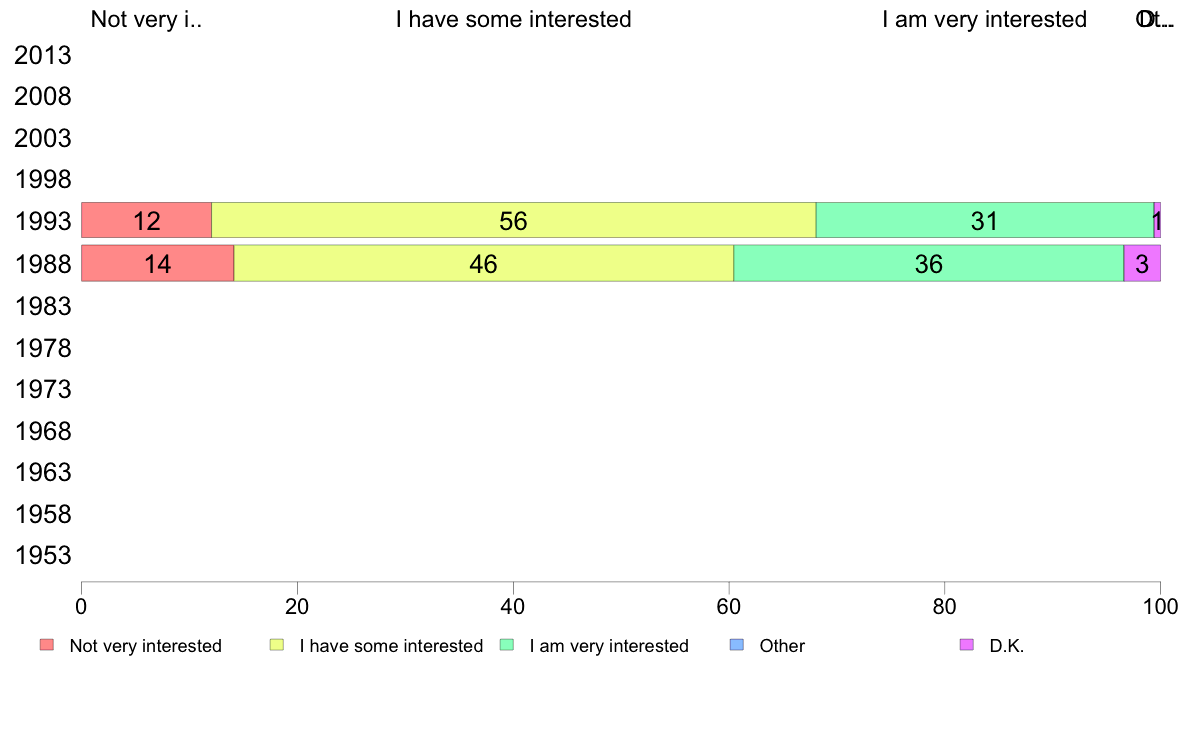
Task: Click the 1953 year label on axis
Action: pos(42,556)
